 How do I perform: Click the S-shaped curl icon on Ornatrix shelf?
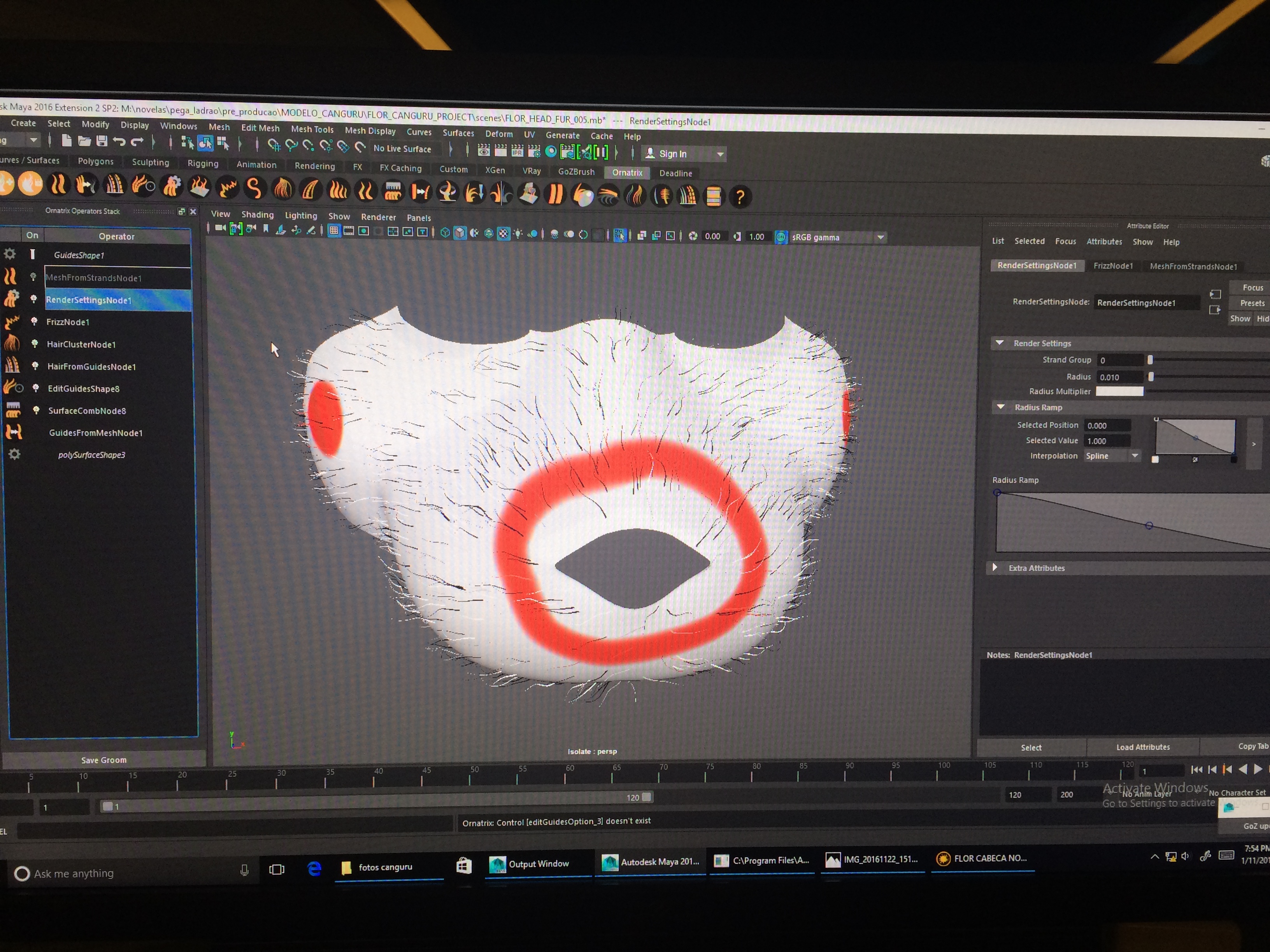click(x=254, y=188)
